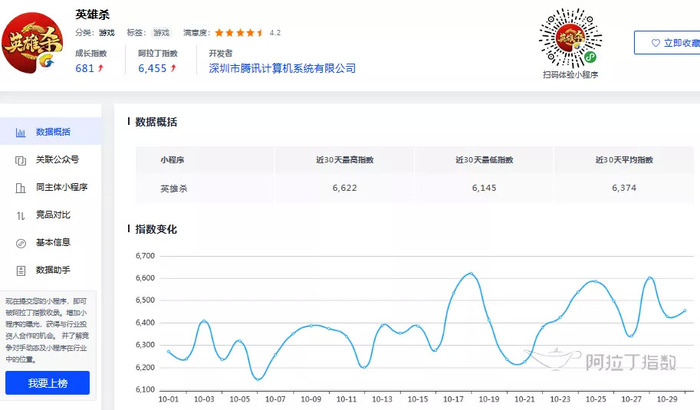Open the 基本信息 menu item

[50, 243]
